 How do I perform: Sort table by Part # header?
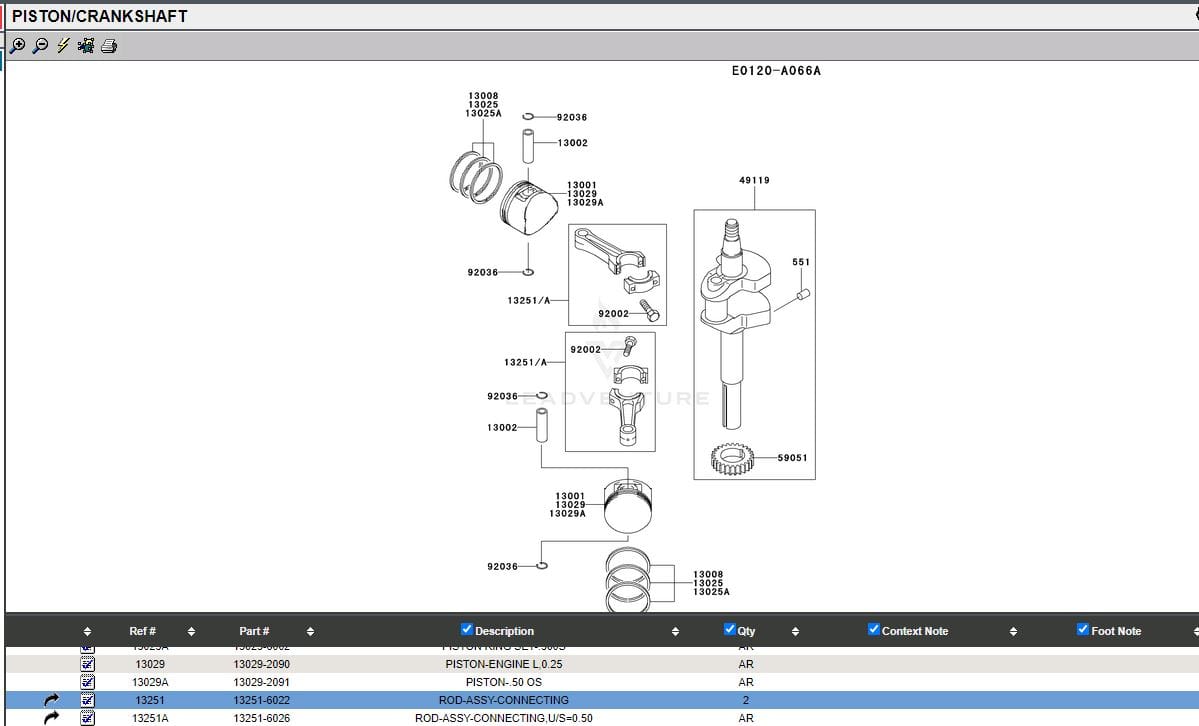254,631
